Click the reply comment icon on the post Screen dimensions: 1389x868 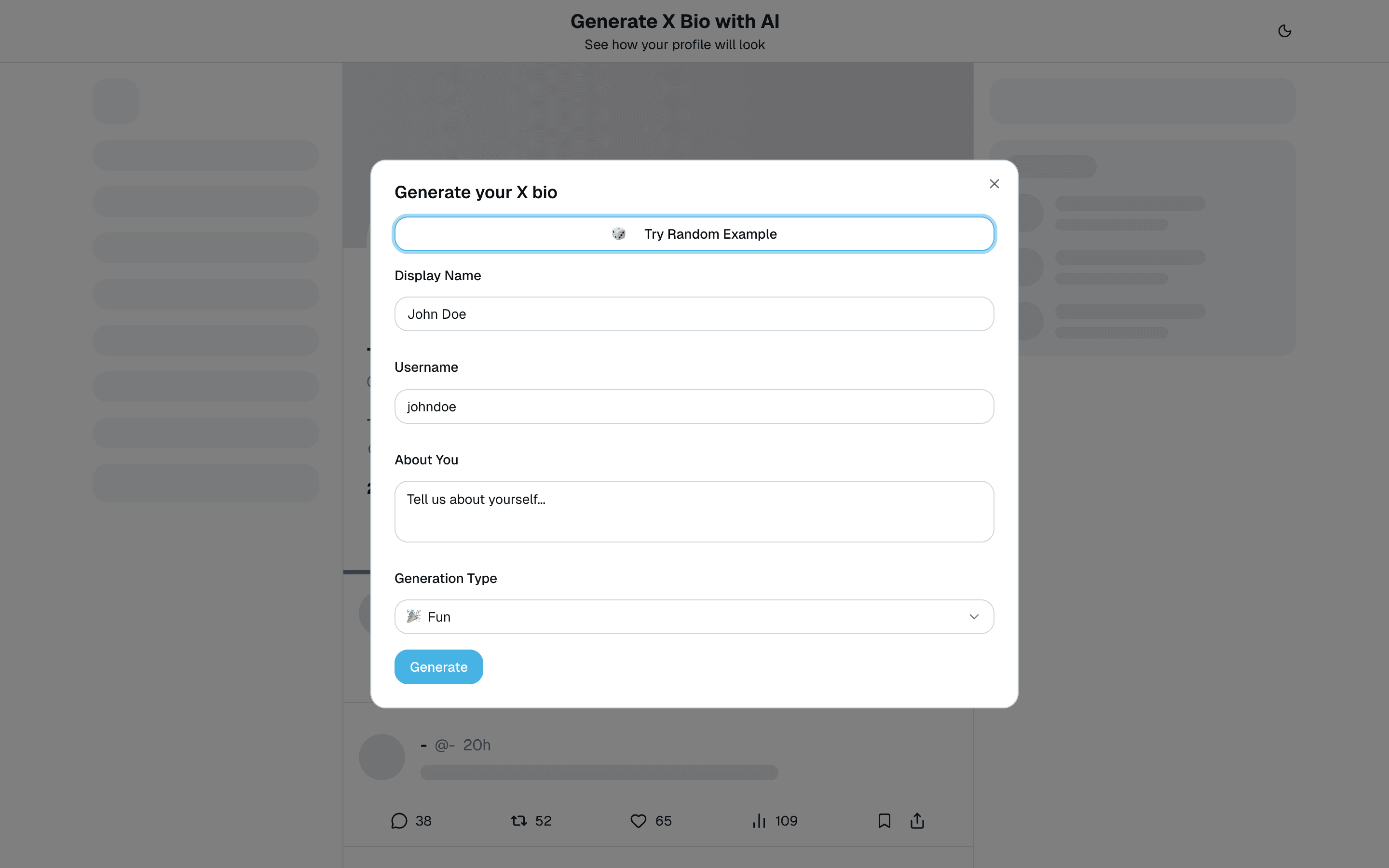tap(399, 821)
